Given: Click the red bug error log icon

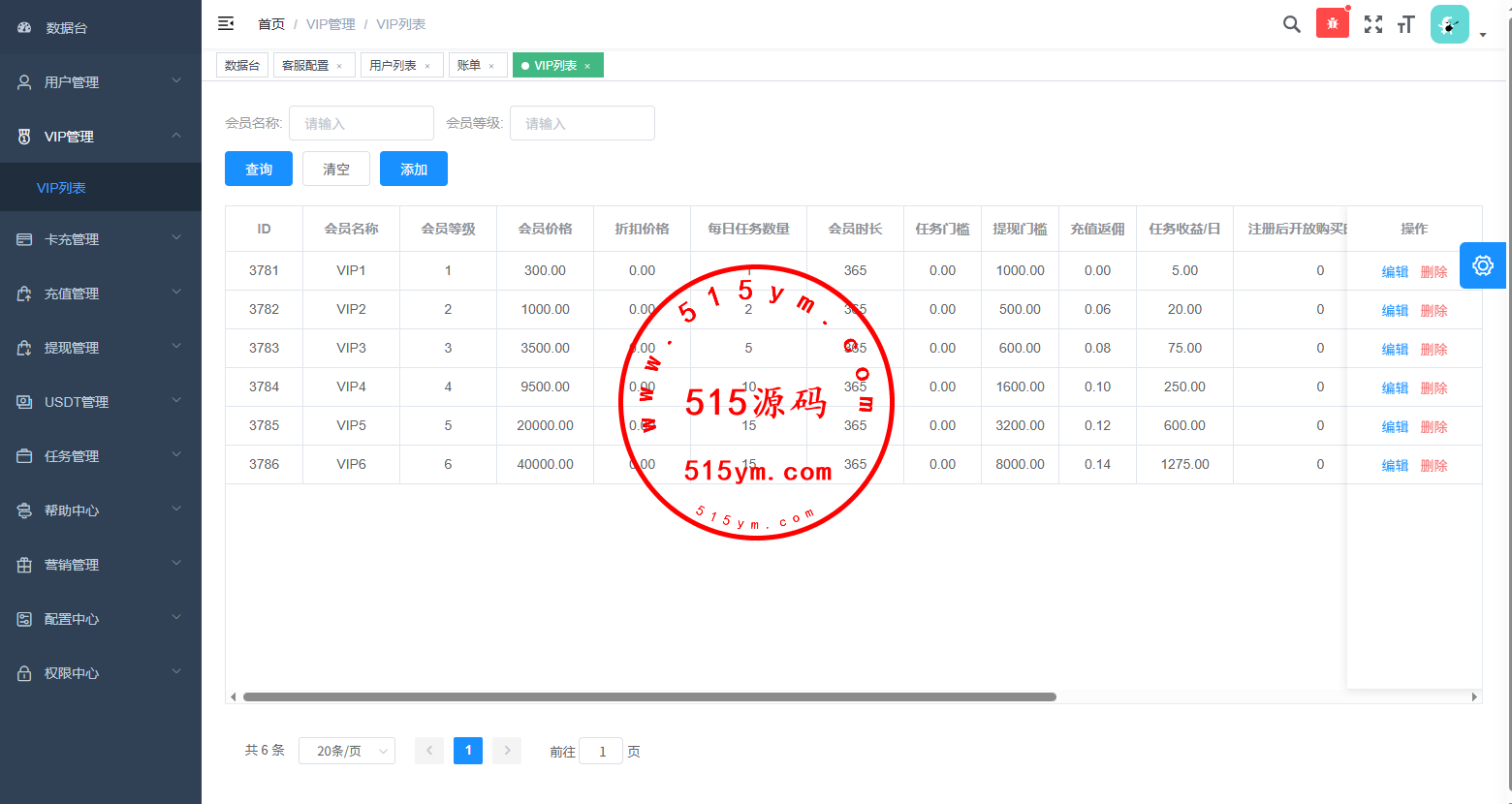Looking at the screenshot, I should (x=1332, y=24).
